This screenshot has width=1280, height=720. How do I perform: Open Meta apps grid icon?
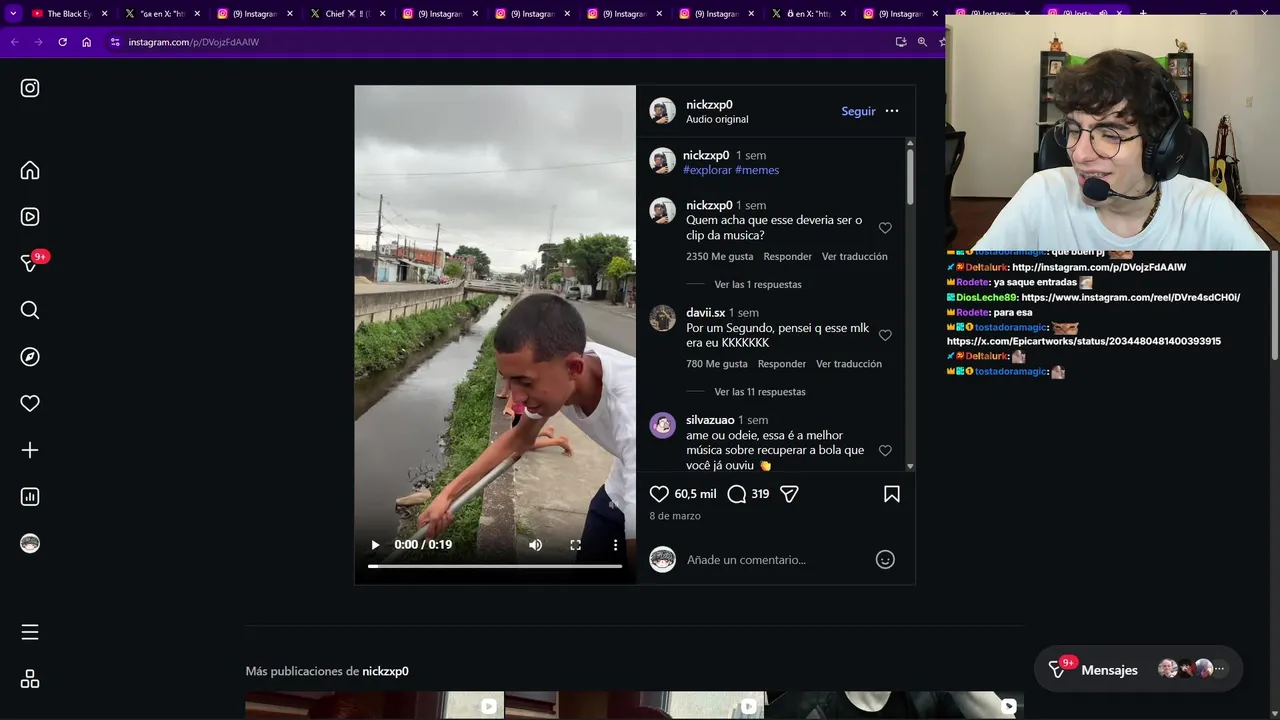(x=30, y=679)
